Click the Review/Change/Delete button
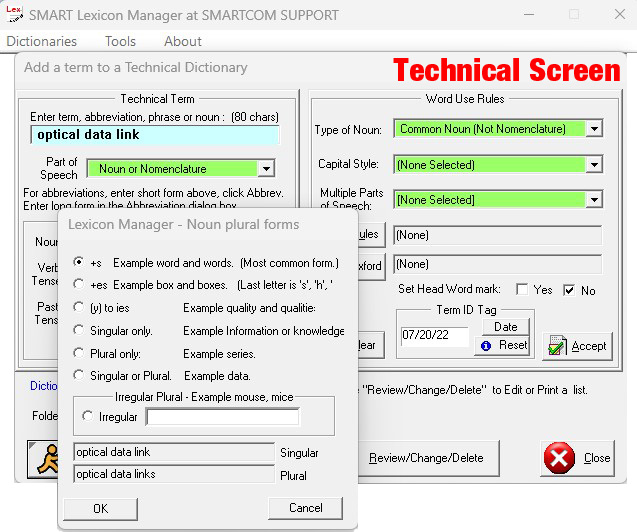 coord(428,458)
